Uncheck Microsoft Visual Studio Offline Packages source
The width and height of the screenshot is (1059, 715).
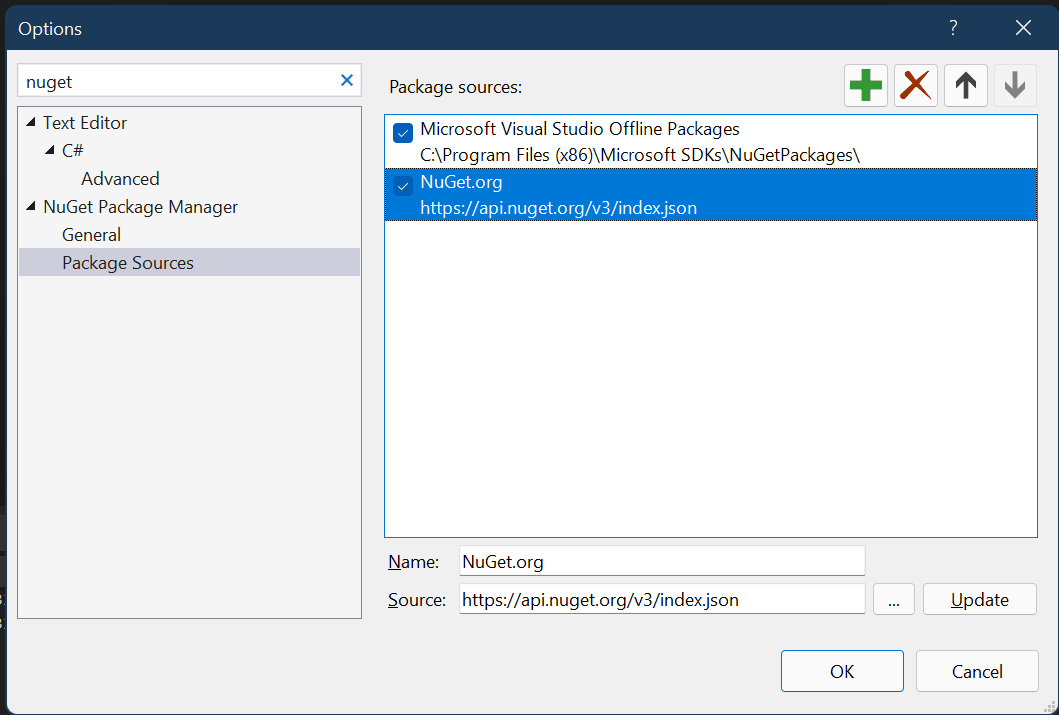[403, 132]
